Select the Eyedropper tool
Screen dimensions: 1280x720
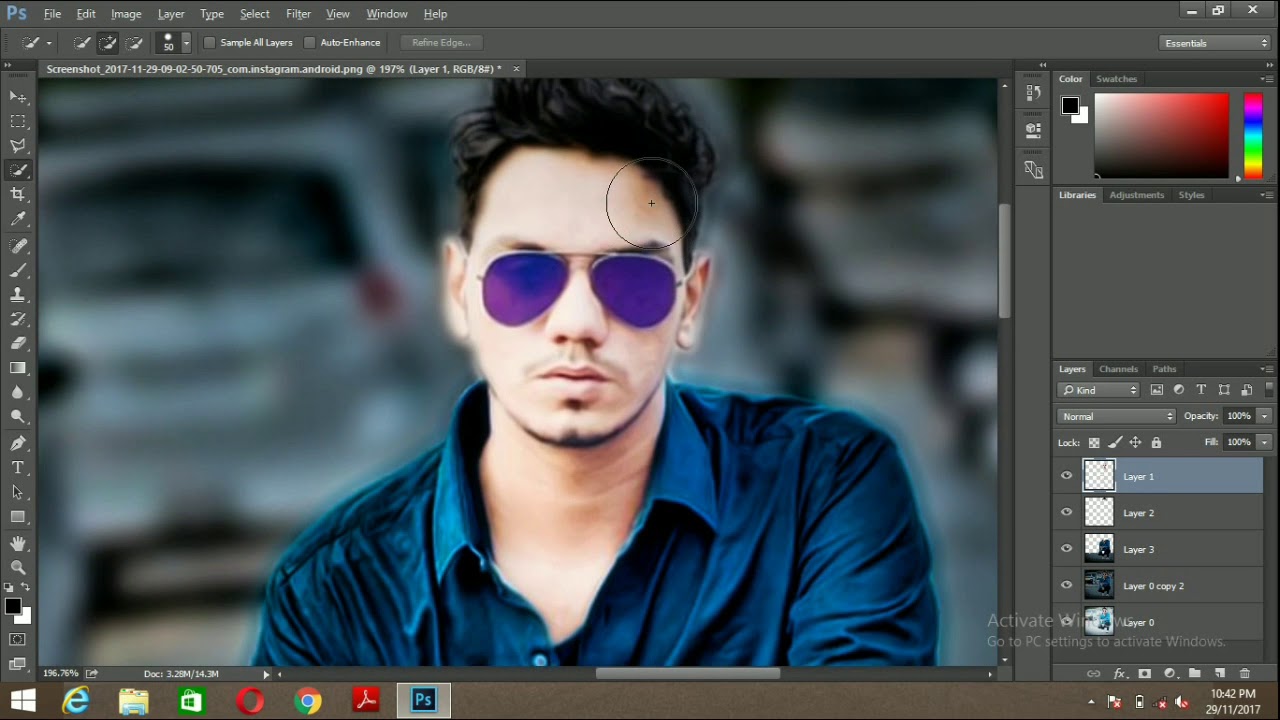[x=18, y=219]
